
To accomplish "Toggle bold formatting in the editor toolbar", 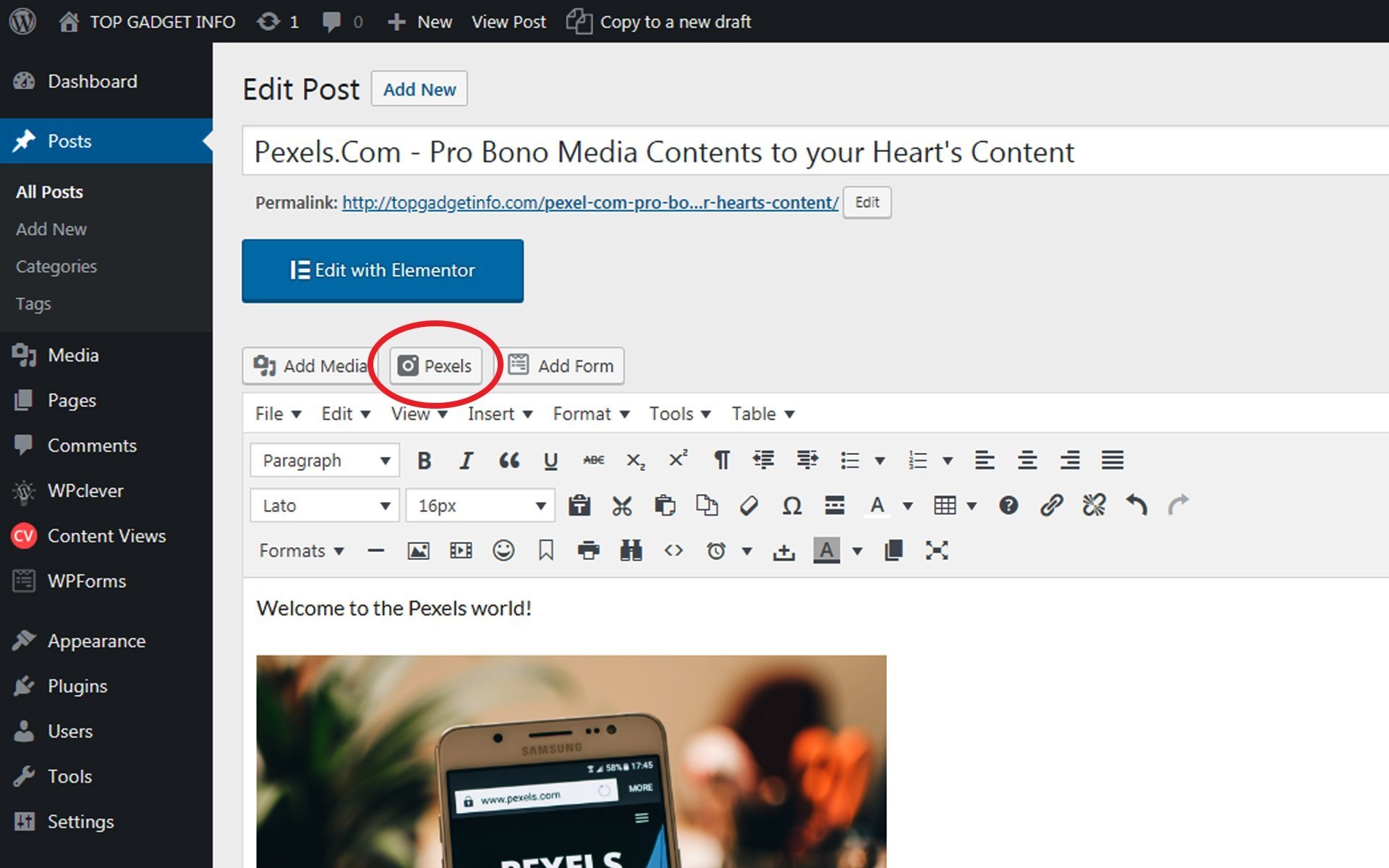I will point(425,460).
